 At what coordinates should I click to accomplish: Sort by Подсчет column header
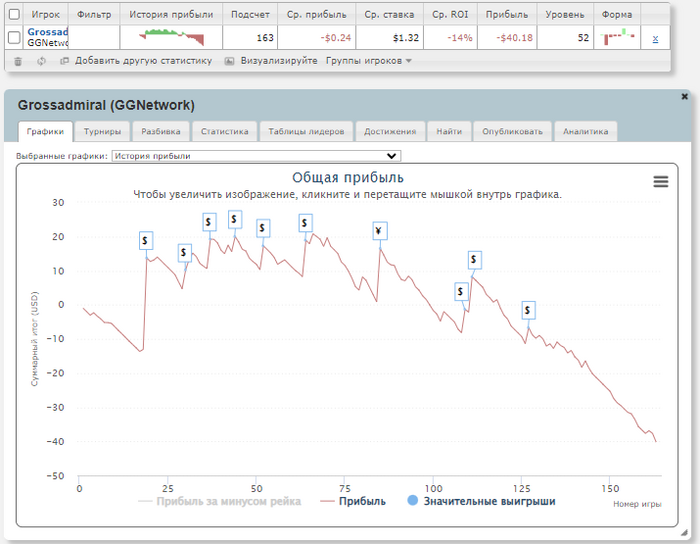250,14
